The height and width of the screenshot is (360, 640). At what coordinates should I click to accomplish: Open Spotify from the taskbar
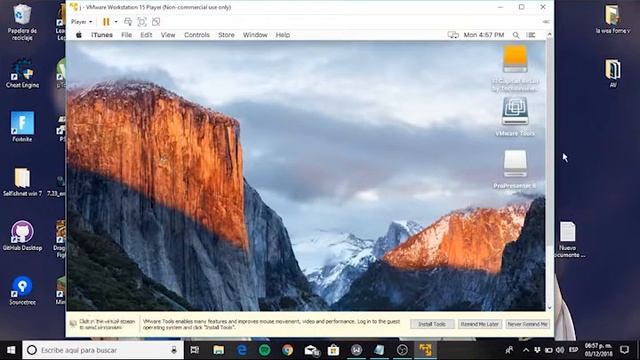[x=264, y=350]
